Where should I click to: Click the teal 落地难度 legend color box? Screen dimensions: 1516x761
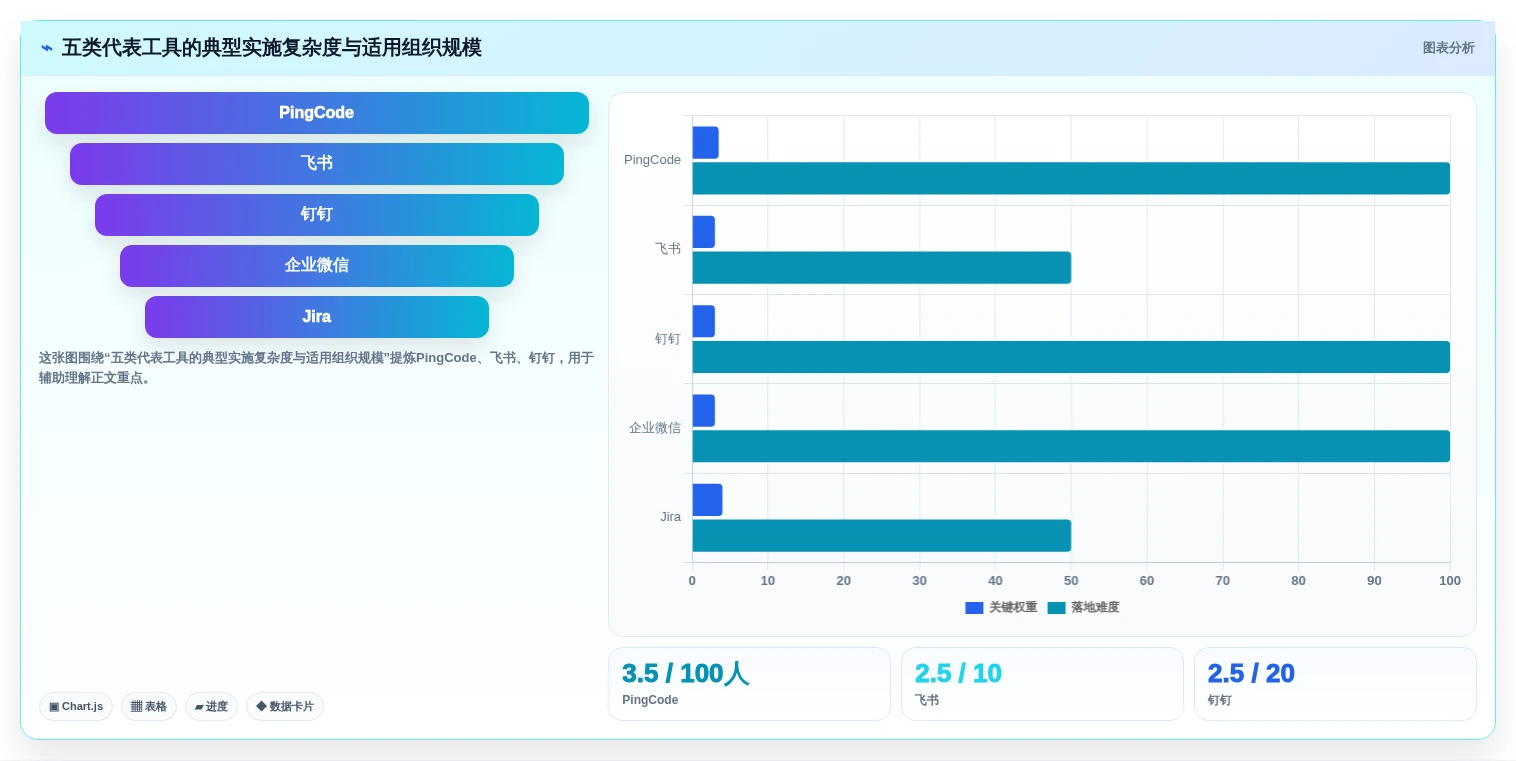point(1056,608)
